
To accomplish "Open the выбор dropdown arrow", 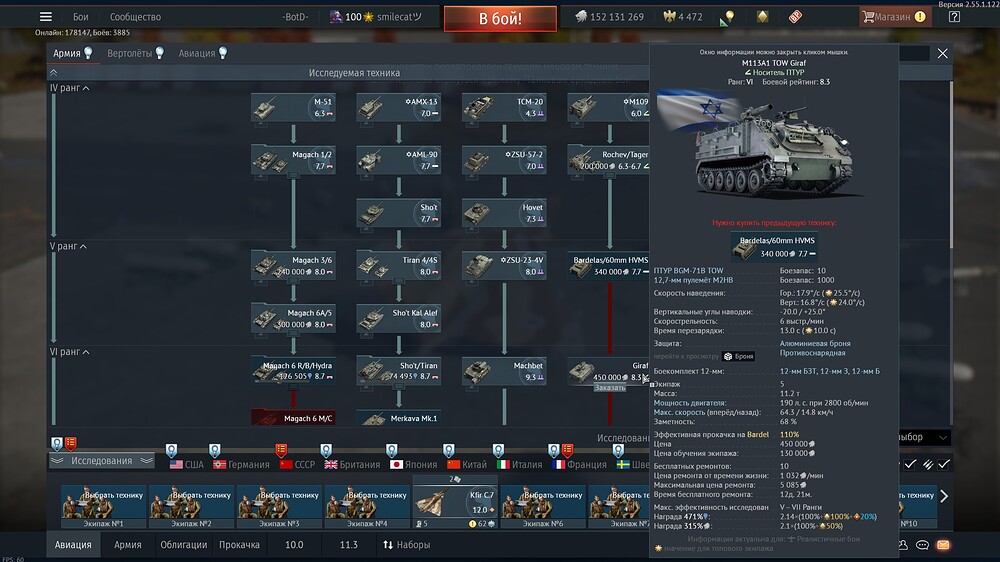I will [x=943, y=437].
